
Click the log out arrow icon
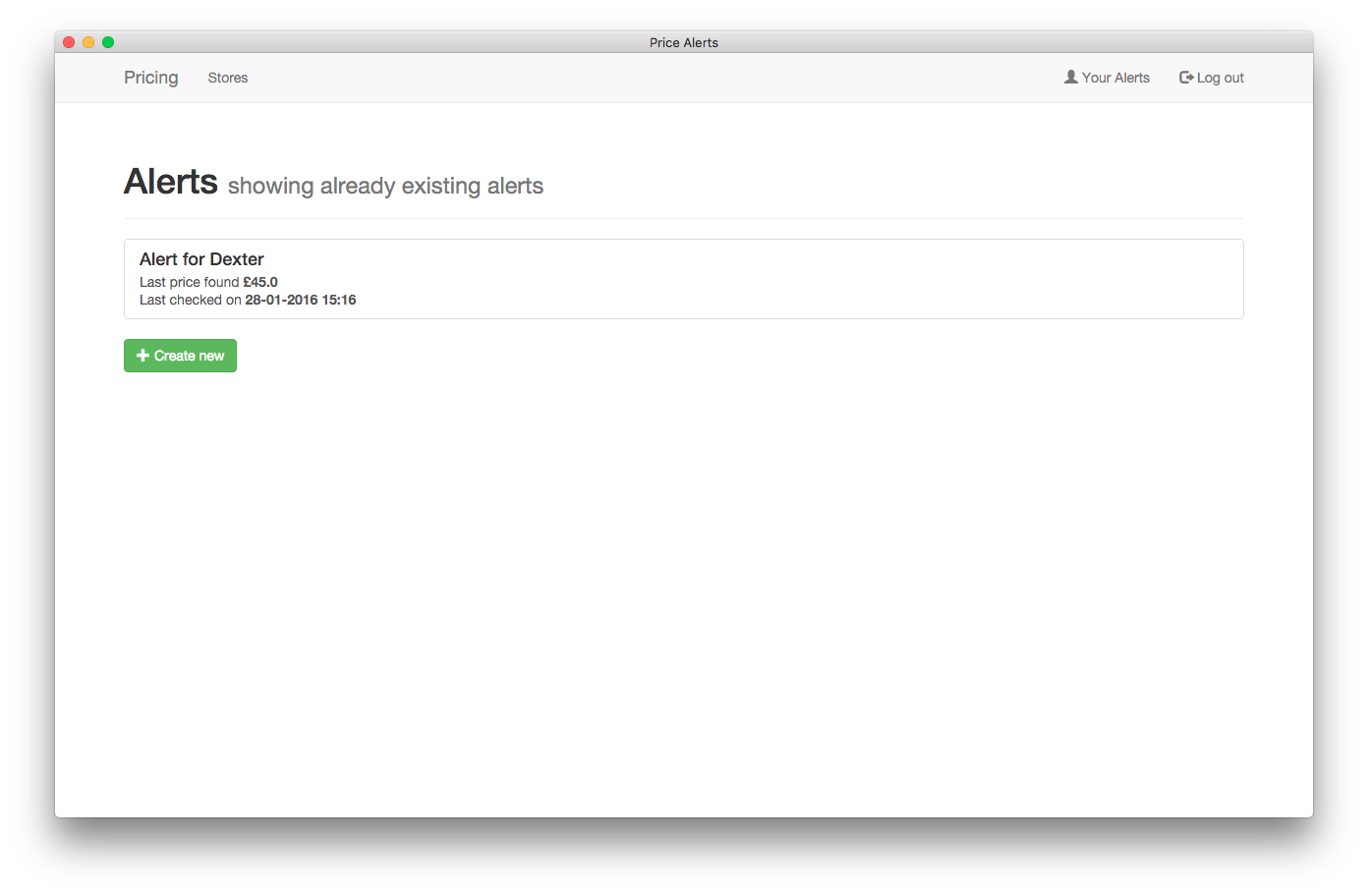click(x=1186, y=78)
